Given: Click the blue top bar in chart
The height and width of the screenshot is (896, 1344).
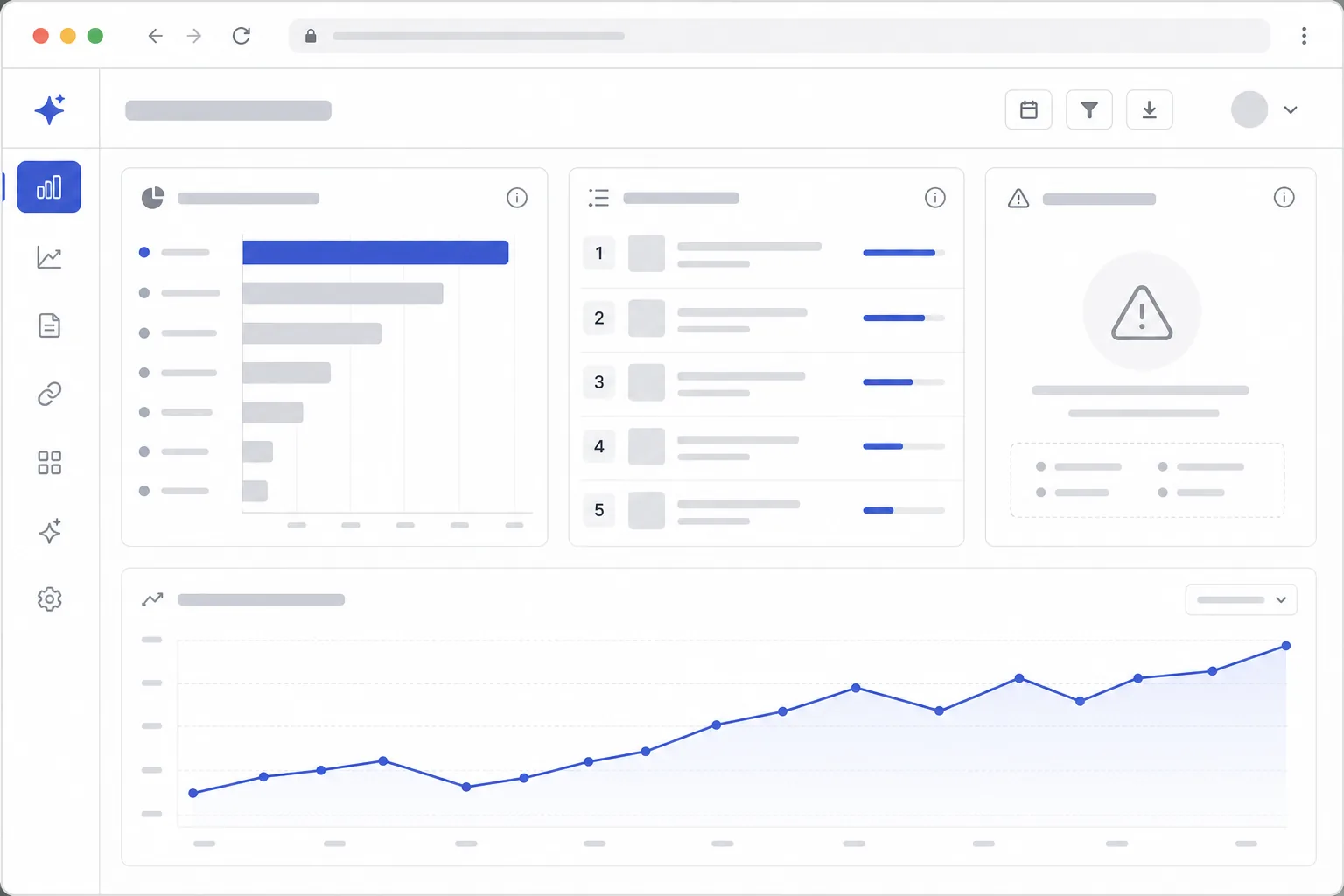Looking at the screenshot, I should click(x=375, y=252).
